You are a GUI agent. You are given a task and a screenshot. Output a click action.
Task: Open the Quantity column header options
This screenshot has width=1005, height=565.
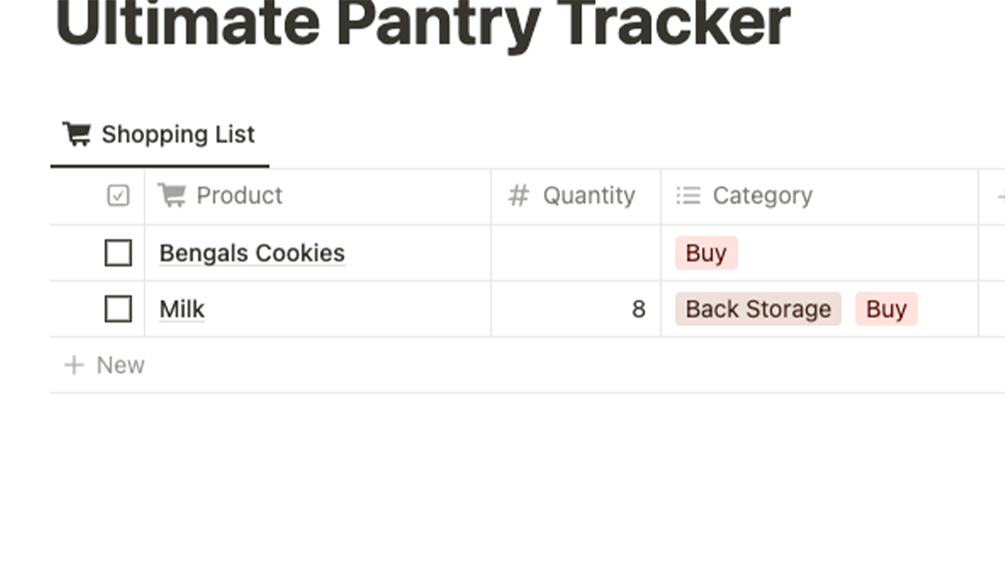point(588,196)
